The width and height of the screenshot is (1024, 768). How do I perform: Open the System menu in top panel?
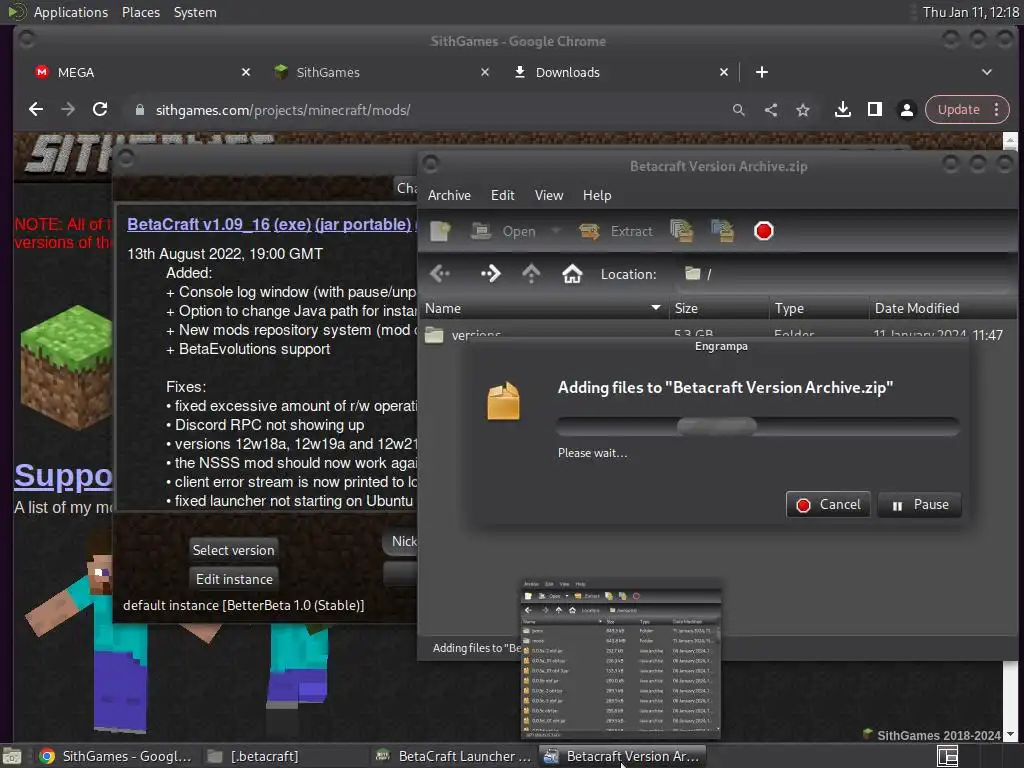point(195,12)
